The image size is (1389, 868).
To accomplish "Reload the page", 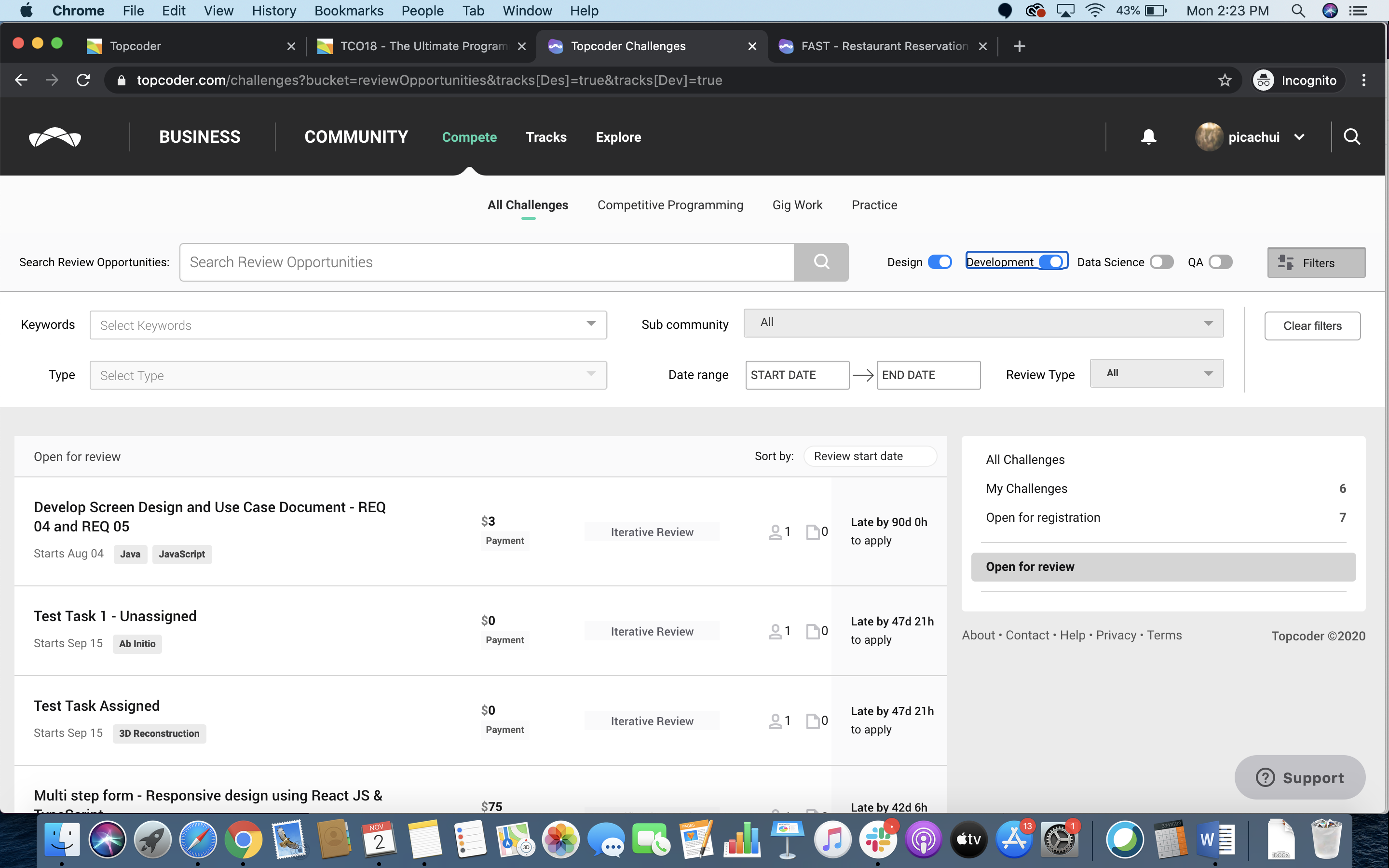I will click(x=83, y=80).
